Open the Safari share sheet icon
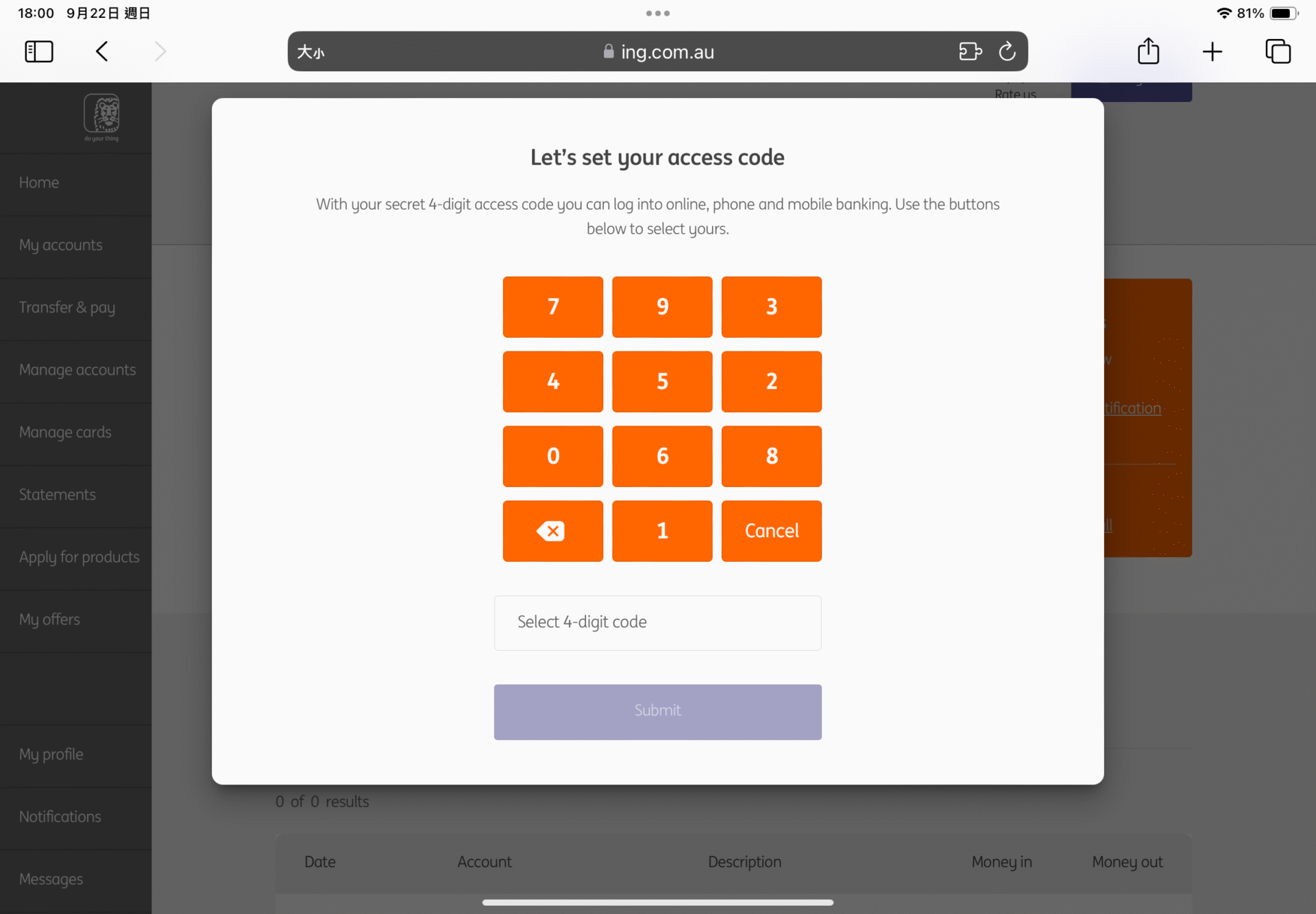Image resolution: width=1316 pixels, height=914 pixels. pos(1148,51)
